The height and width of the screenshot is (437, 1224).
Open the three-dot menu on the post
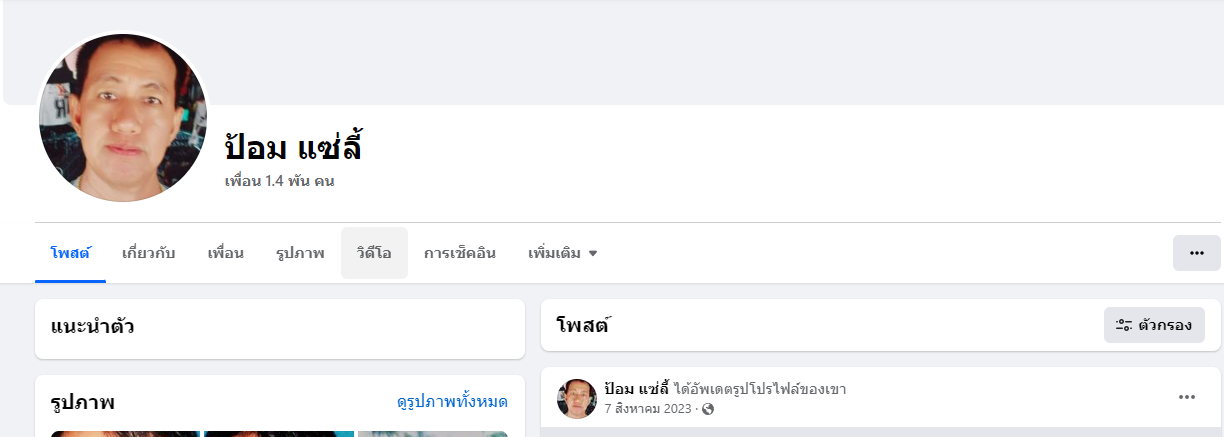pyautogui.click(x=1186, y=397)
